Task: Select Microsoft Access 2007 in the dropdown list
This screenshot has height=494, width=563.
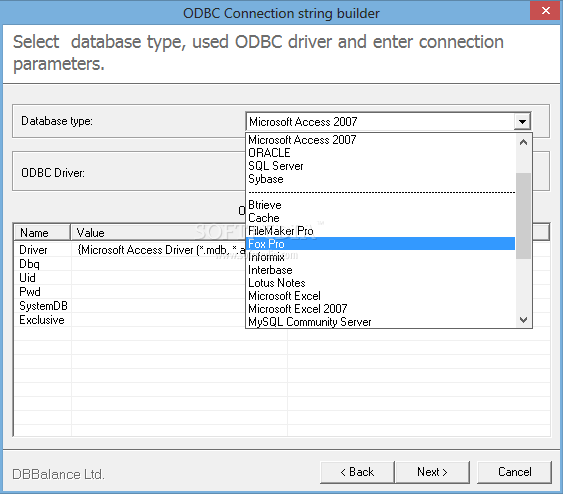Action: pos(381,140)
